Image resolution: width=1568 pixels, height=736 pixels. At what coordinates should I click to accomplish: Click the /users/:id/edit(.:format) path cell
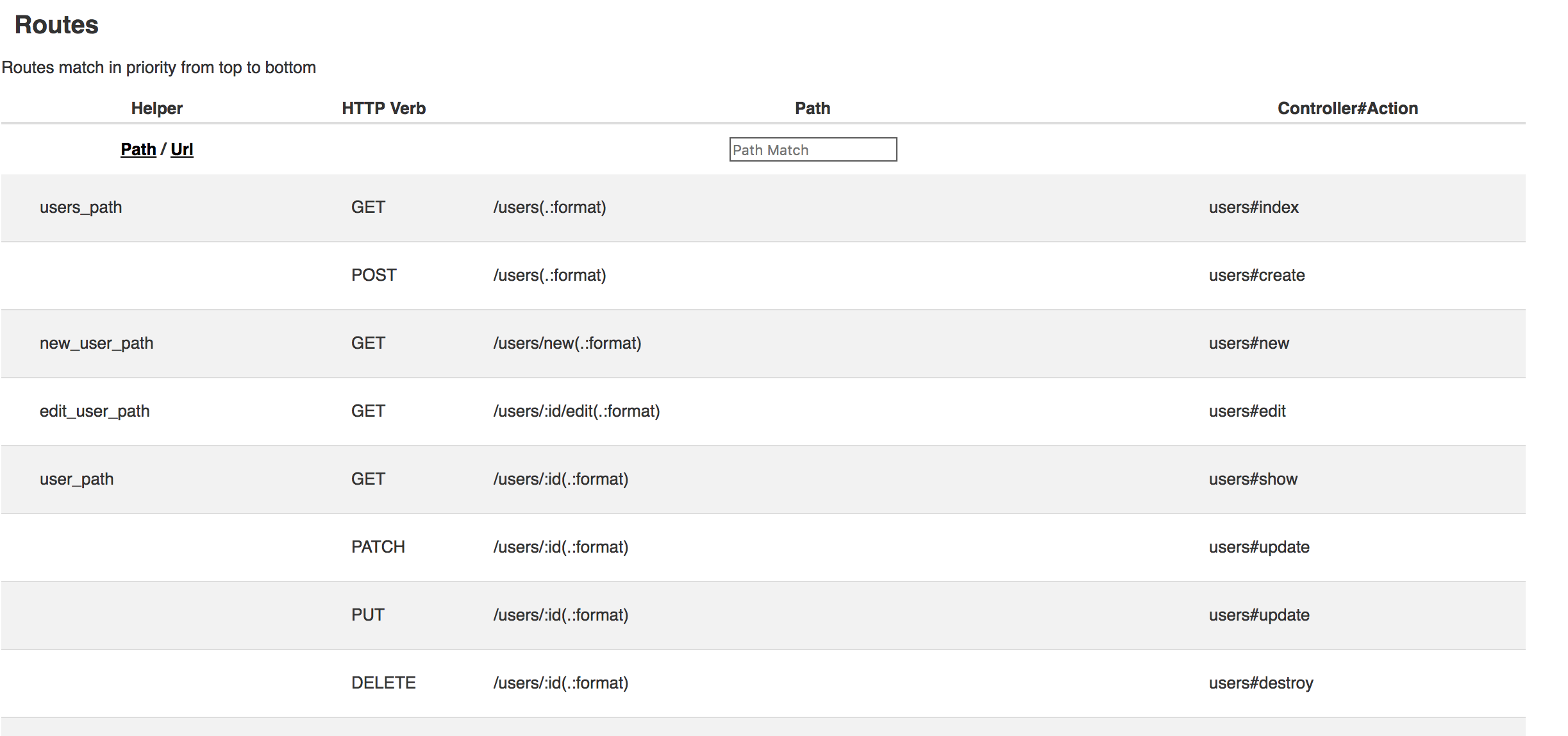(x=576, y=411)
